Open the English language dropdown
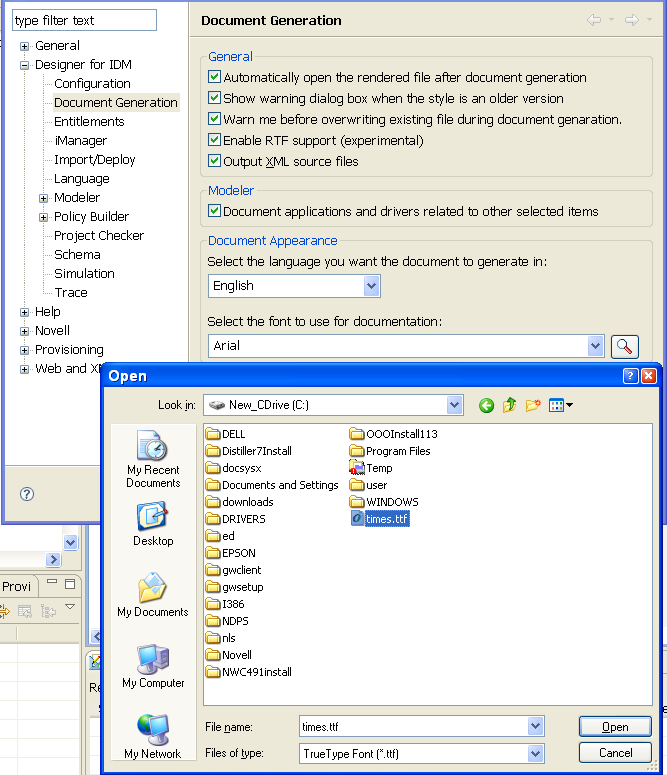 371,286
